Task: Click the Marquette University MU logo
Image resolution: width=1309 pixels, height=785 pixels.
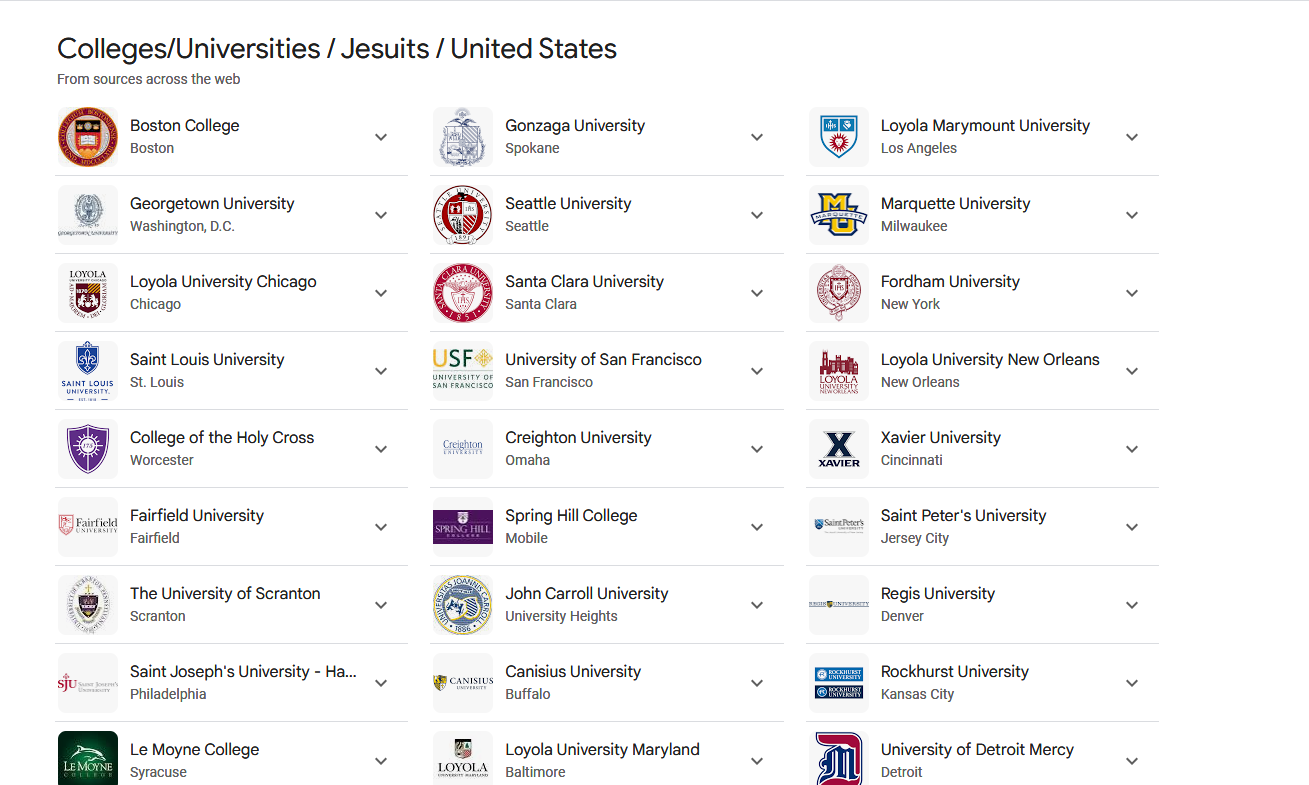Action: [839, 215]
